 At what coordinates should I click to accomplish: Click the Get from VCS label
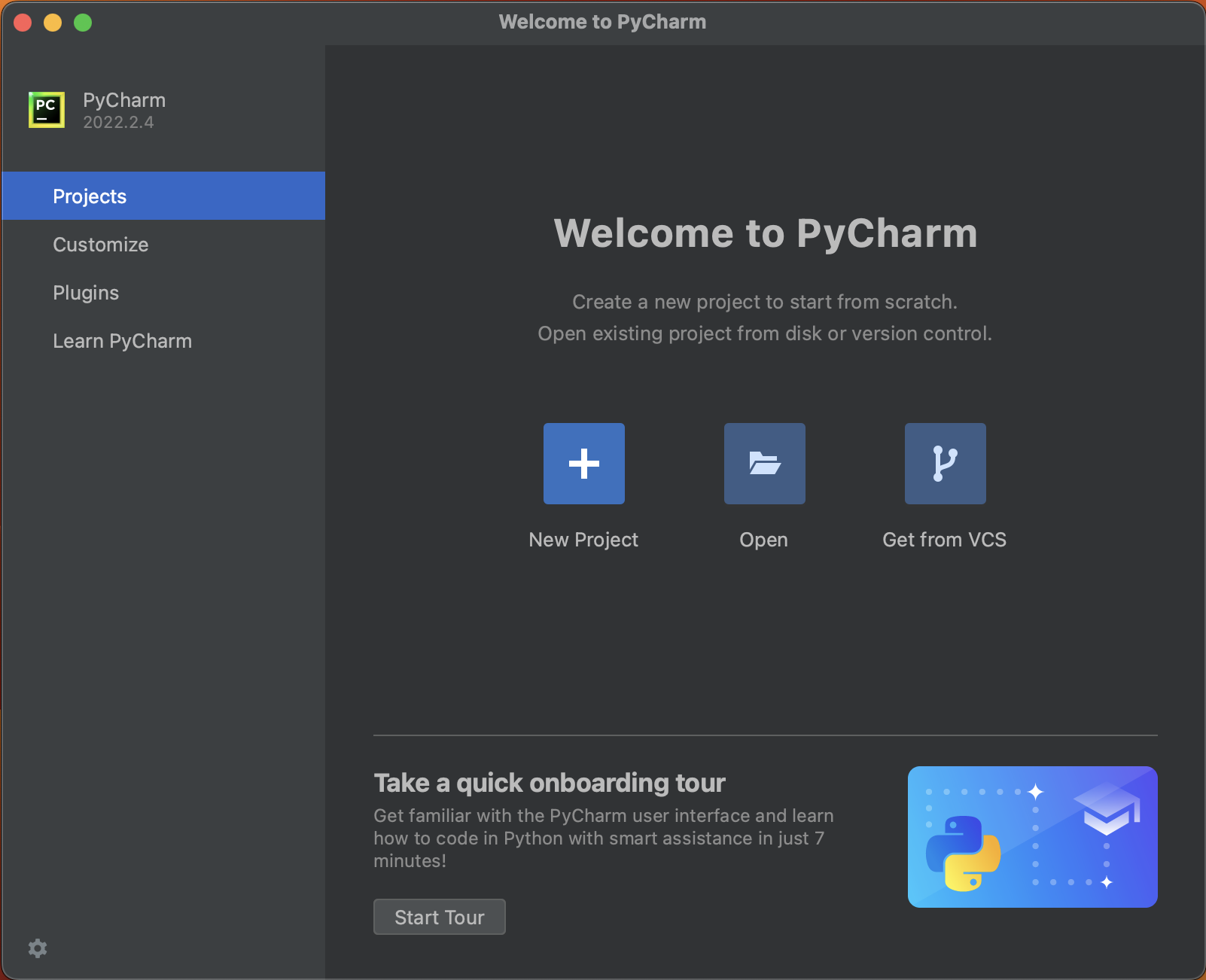click(x=945, y=540)
